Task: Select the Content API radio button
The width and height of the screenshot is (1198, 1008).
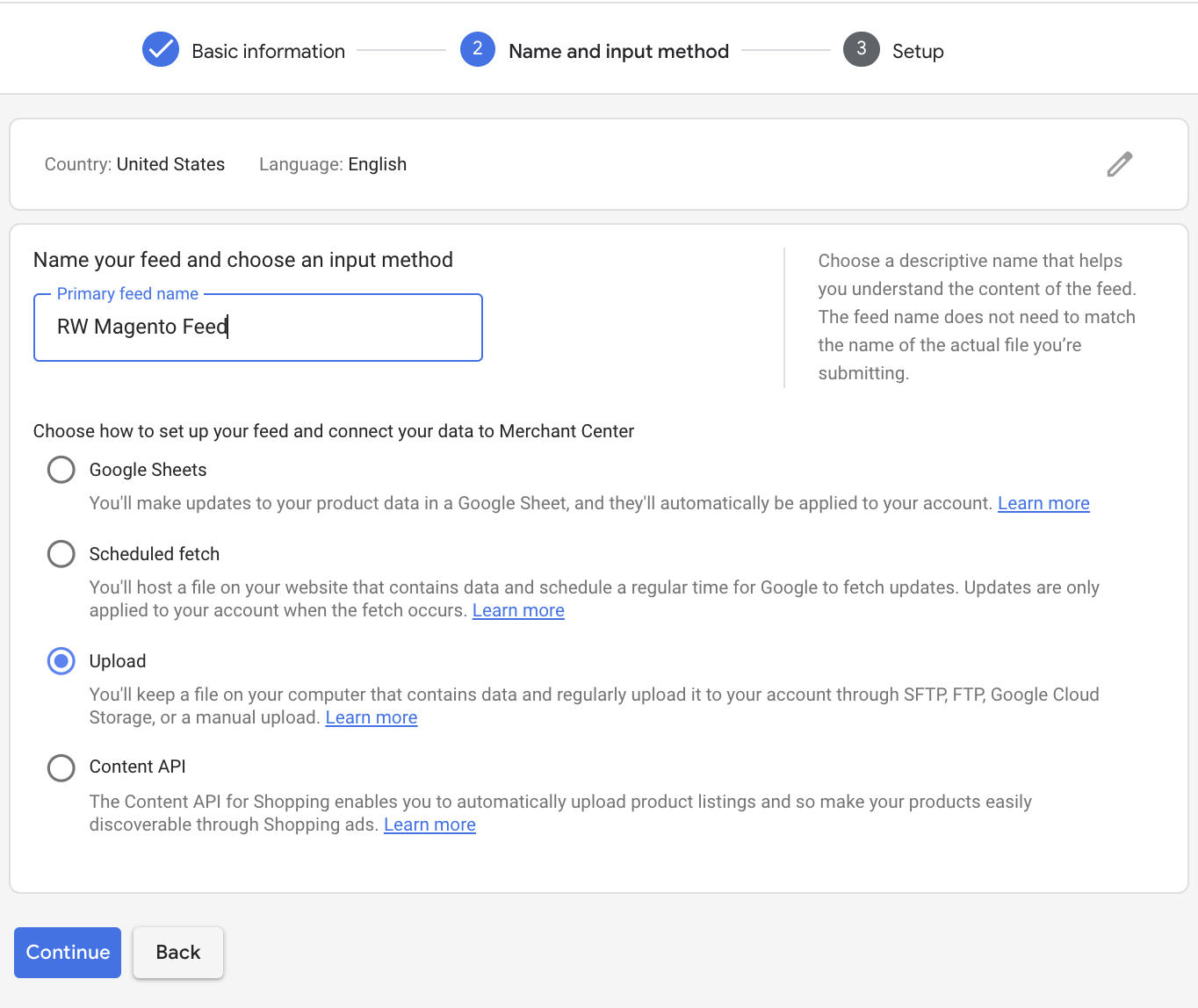Action: [x=61, y=767]
